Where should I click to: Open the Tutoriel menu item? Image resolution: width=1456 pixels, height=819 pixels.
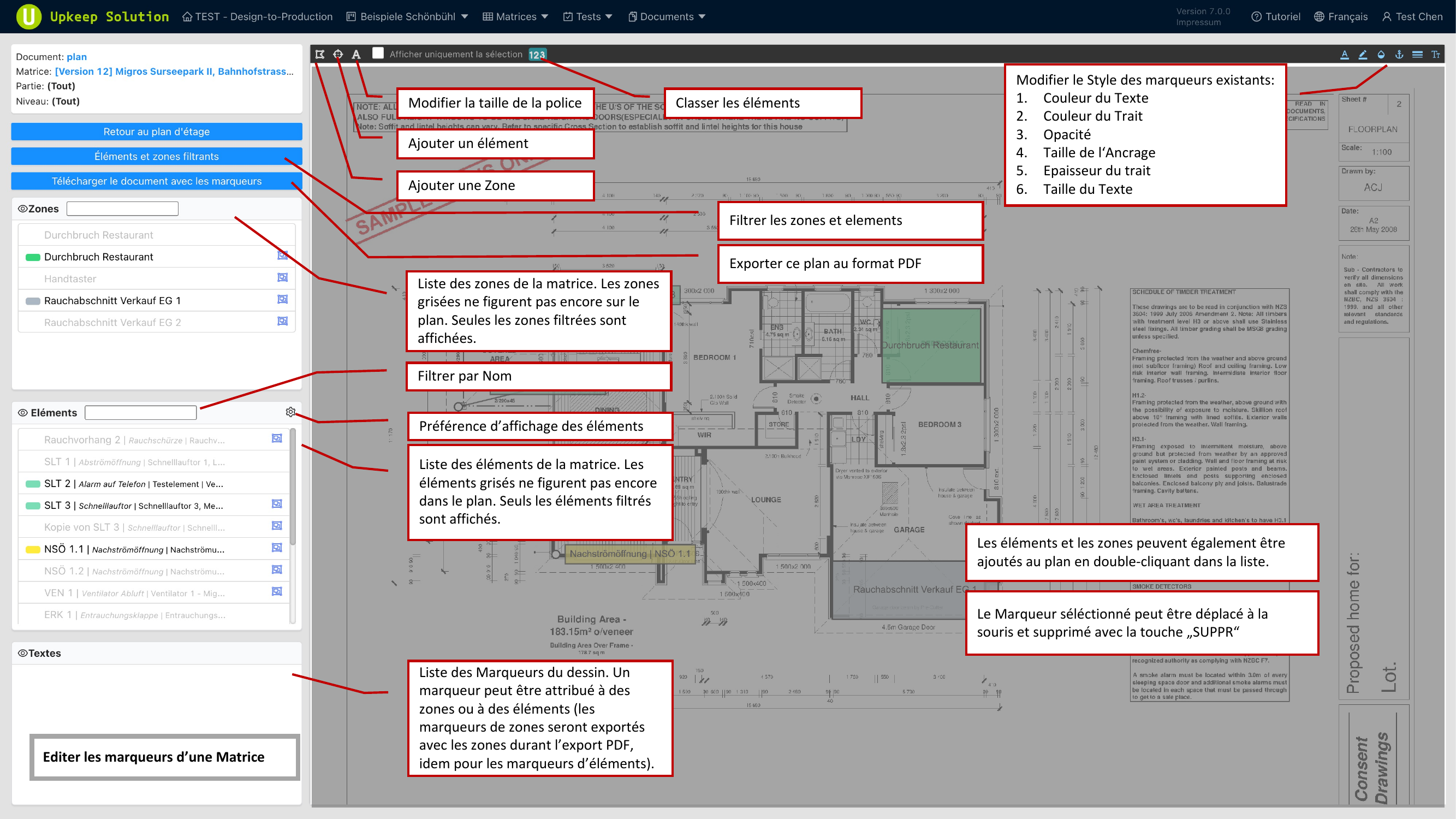pyautogui.click(x=1276, y=16)
